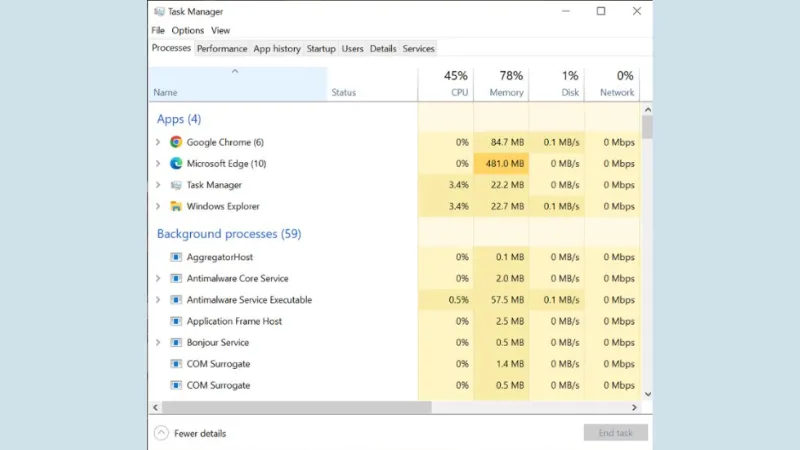The width and height of the screenshot is (800, 450).
Task: Click the Bonjour Service process icon
Action: 176,342
